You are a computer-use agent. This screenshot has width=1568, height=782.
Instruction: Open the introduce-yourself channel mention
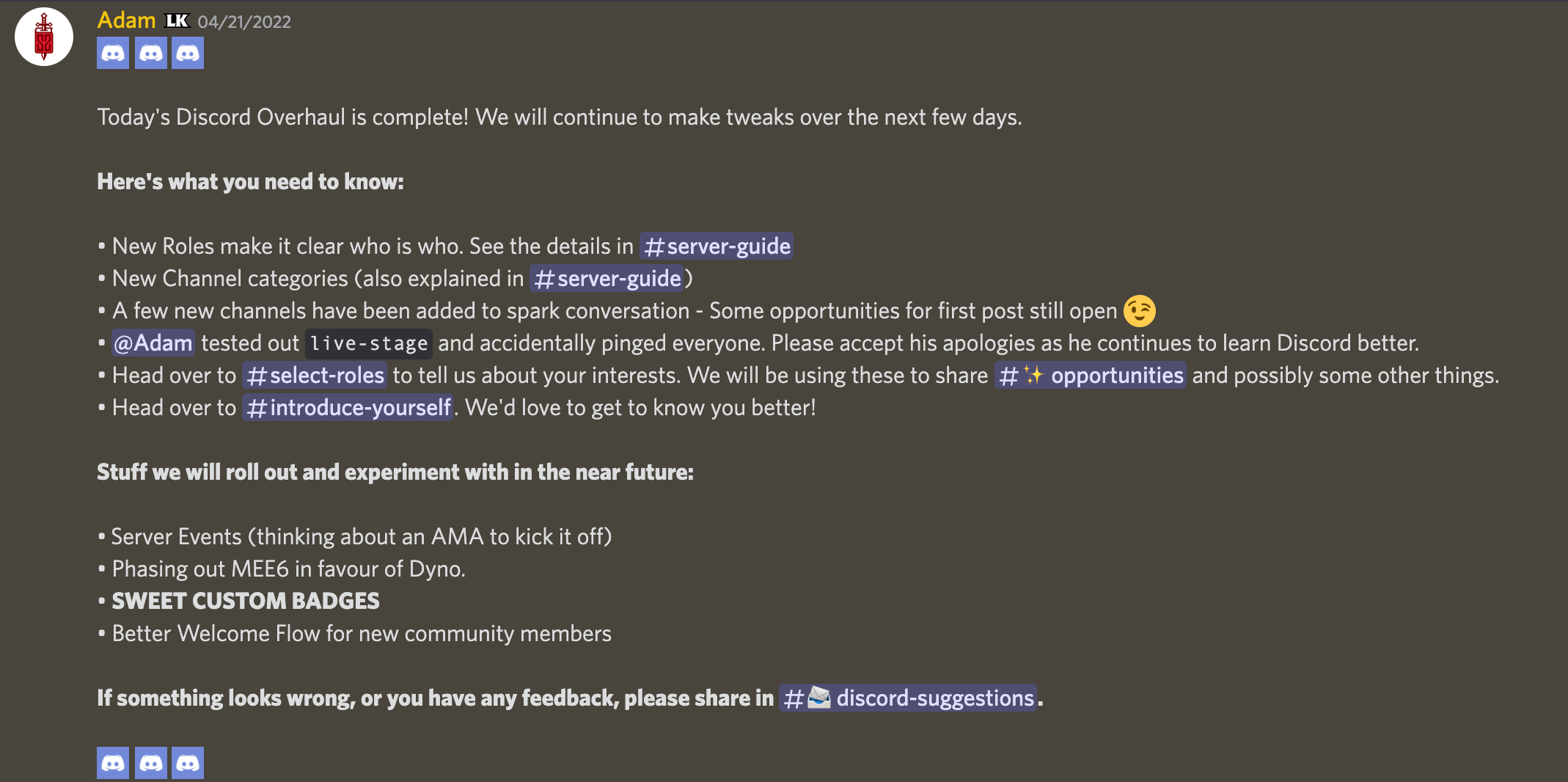[347, 407]
